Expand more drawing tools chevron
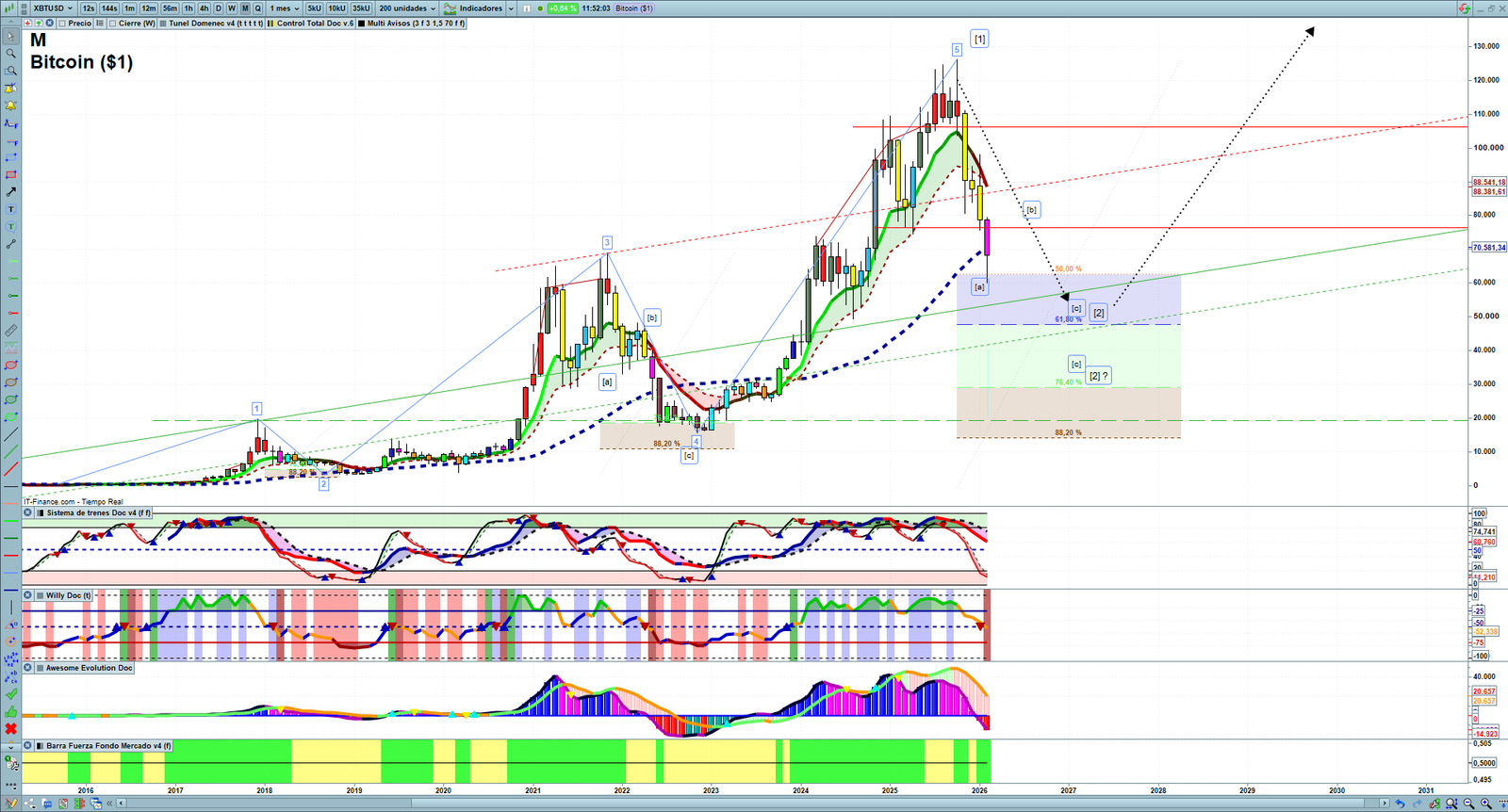Screen dimensions: 1508x812 point(10,747)
